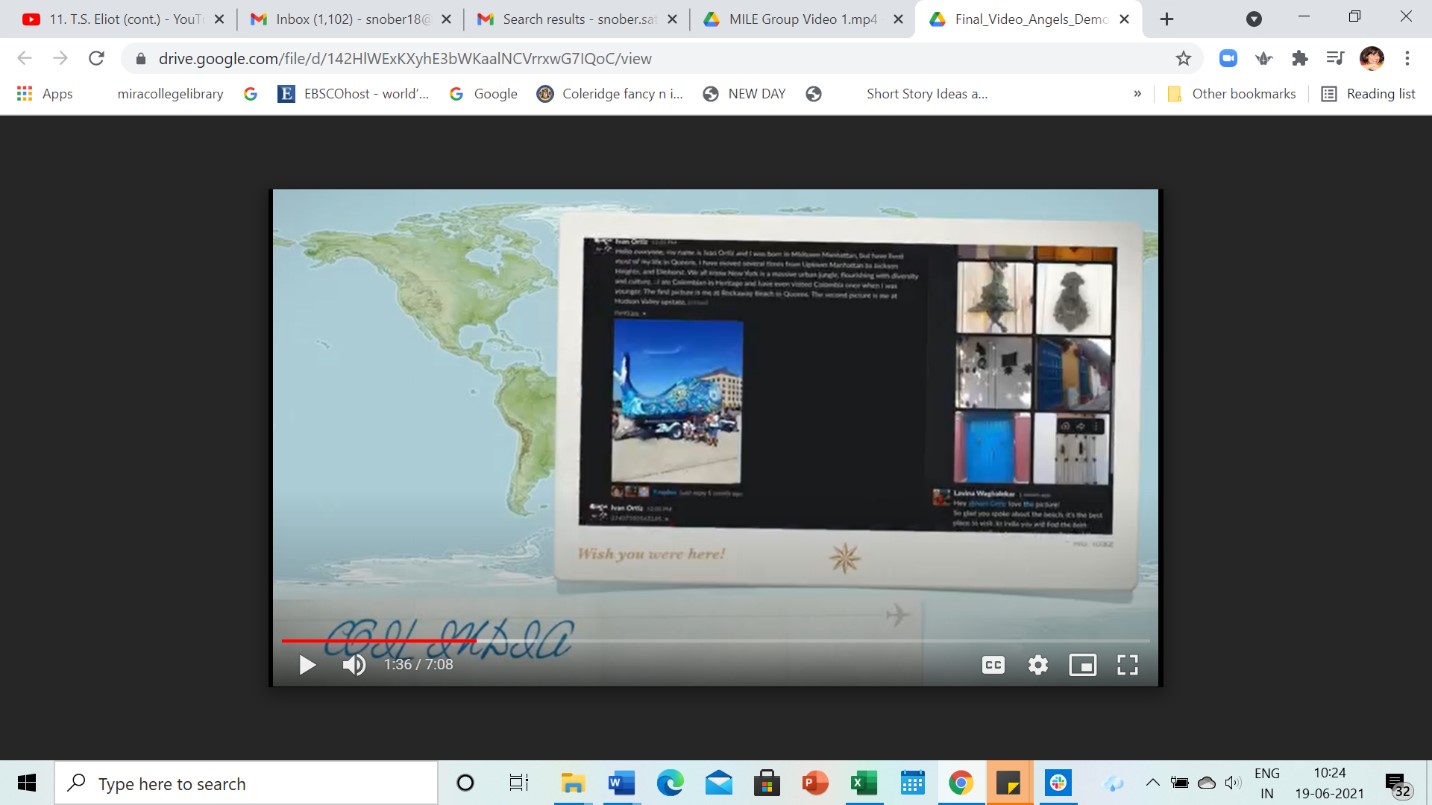Expand hidden bookmarks chevron
This screenshot has width=1432, height=805.
pyautogui.click(x=1137, y=94)
